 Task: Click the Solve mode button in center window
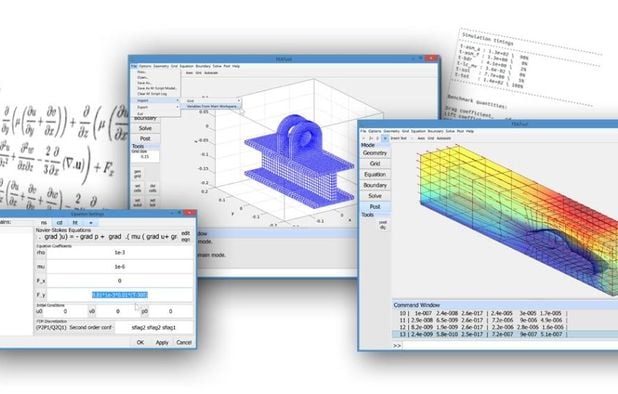(x=145, y=128)
